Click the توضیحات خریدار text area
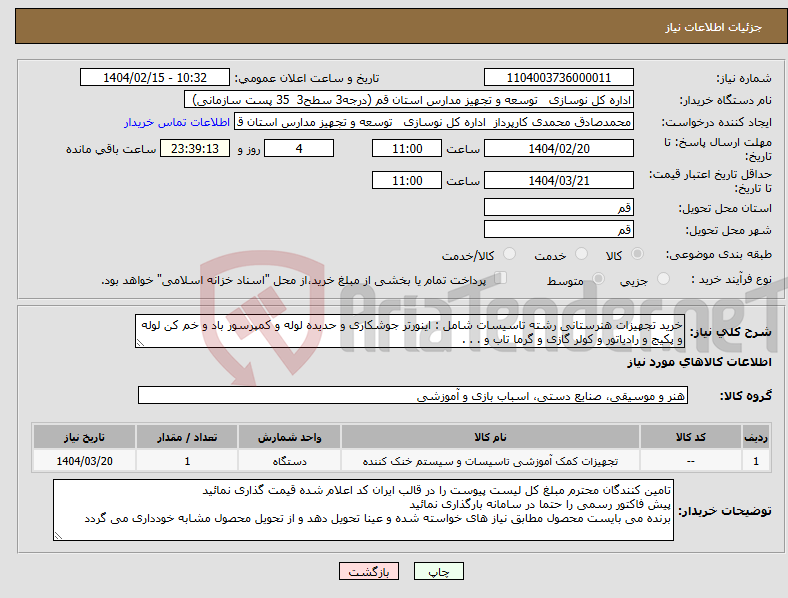 (x=363, y=510)
